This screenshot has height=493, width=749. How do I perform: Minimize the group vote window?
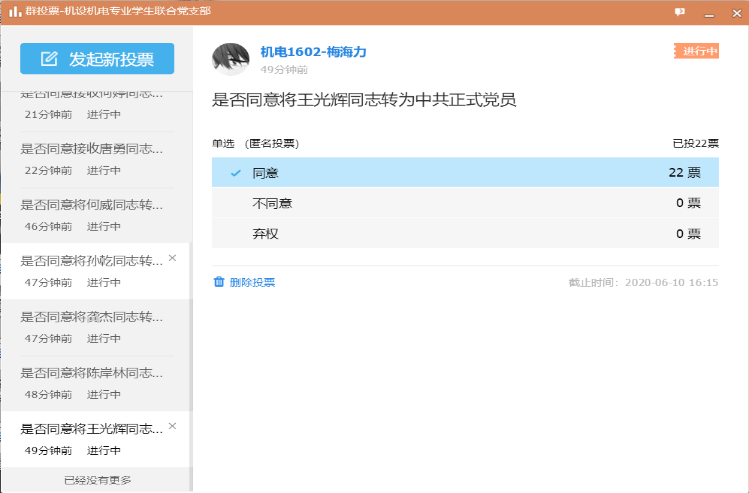pos(708,12)
